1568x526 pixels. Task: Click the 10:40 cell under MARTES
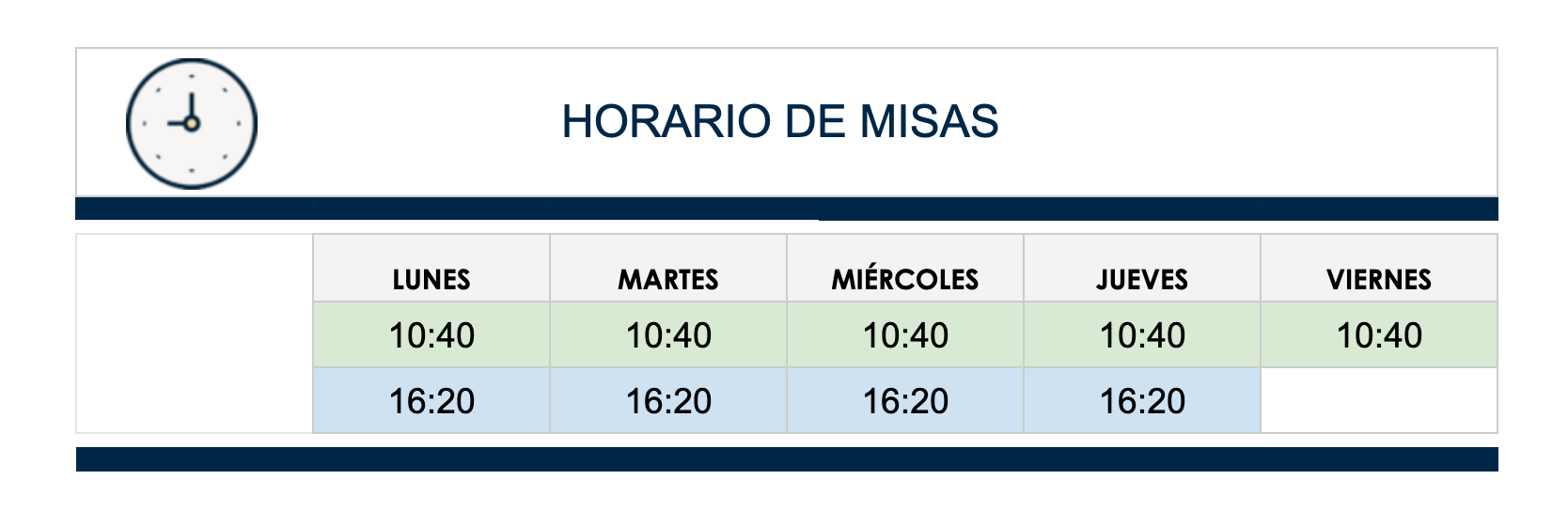[x=668, y=334]
